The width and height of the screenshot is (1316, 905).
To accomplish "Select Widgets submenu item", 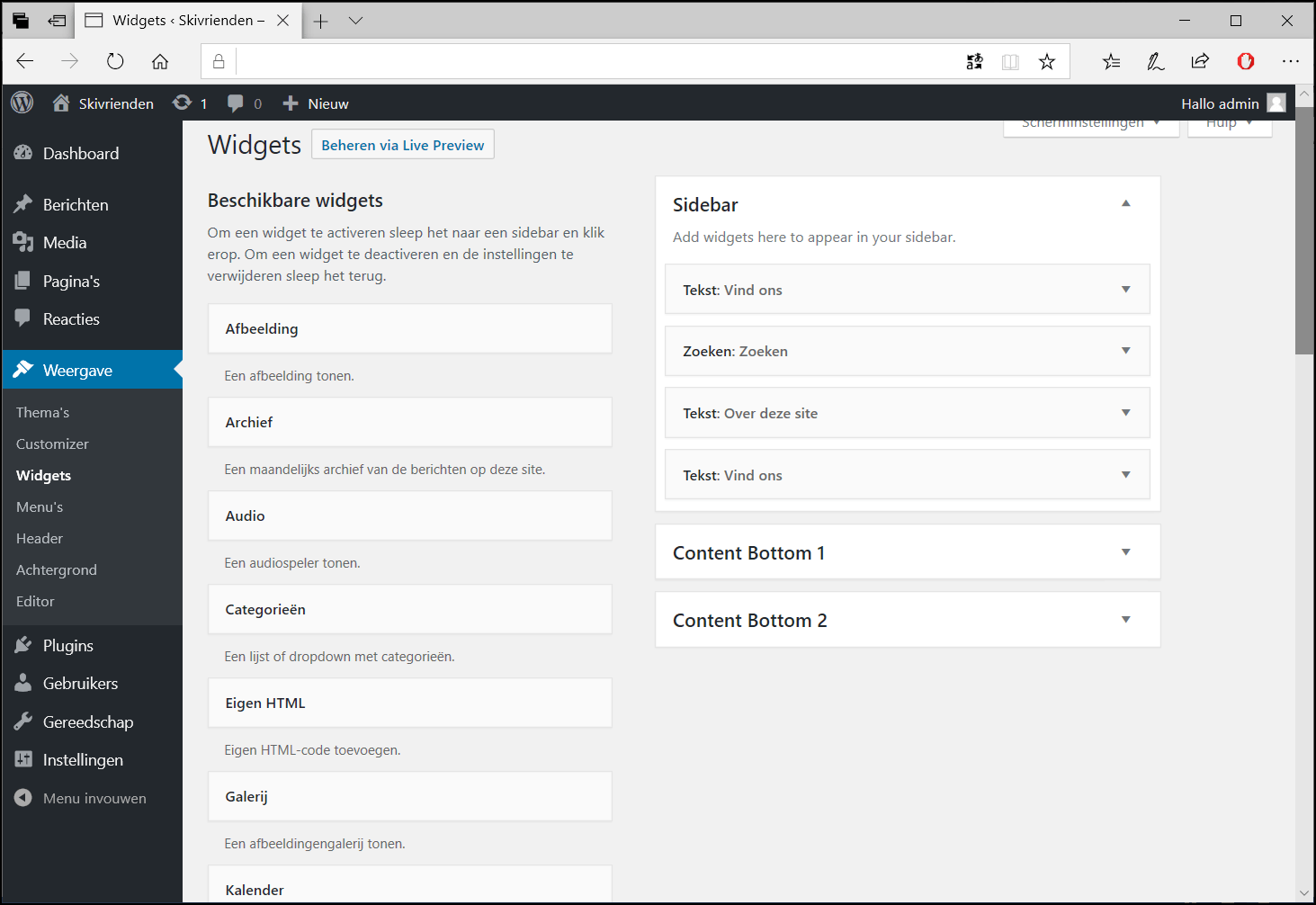I will 43,475.
